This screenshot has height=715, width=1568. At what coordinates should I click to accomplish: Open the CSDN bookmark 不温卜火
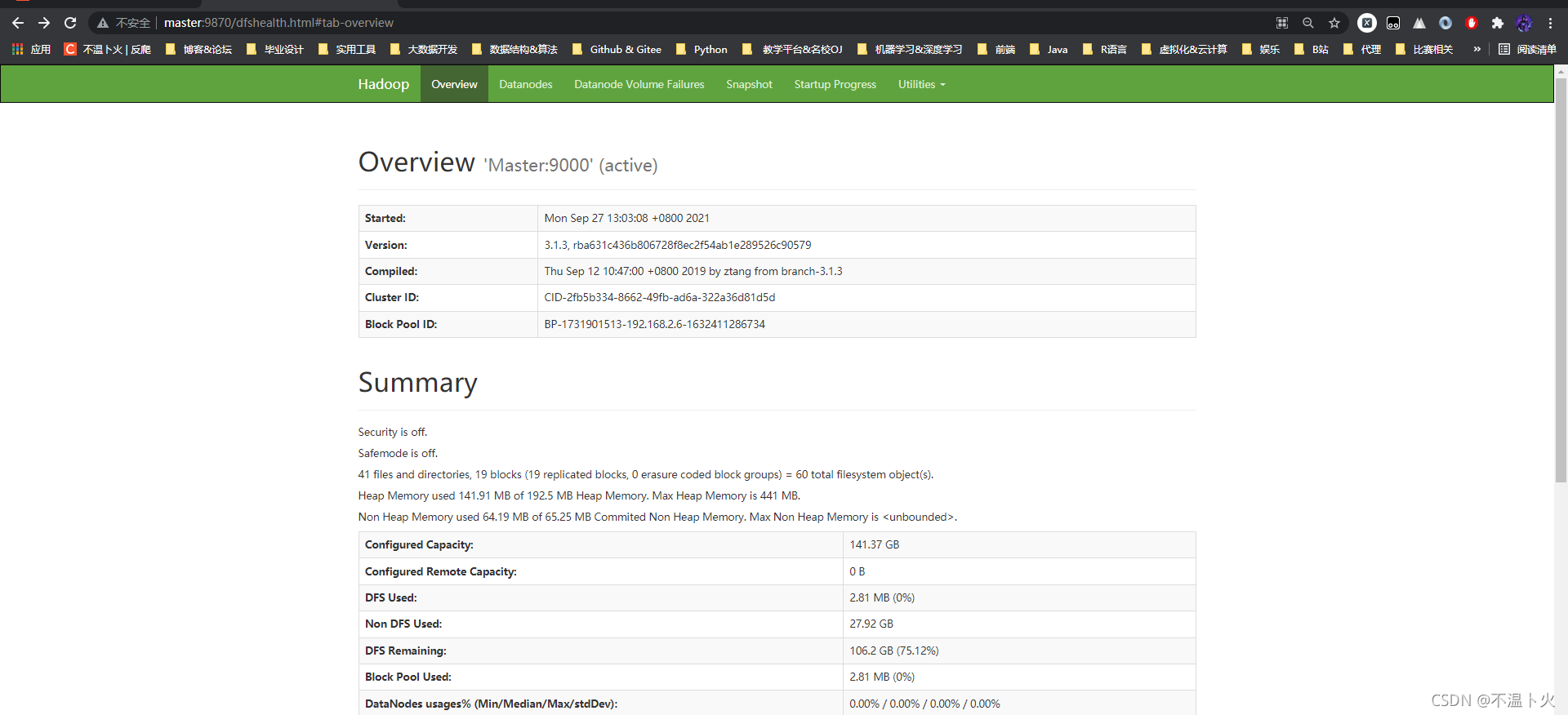(108, 50)
